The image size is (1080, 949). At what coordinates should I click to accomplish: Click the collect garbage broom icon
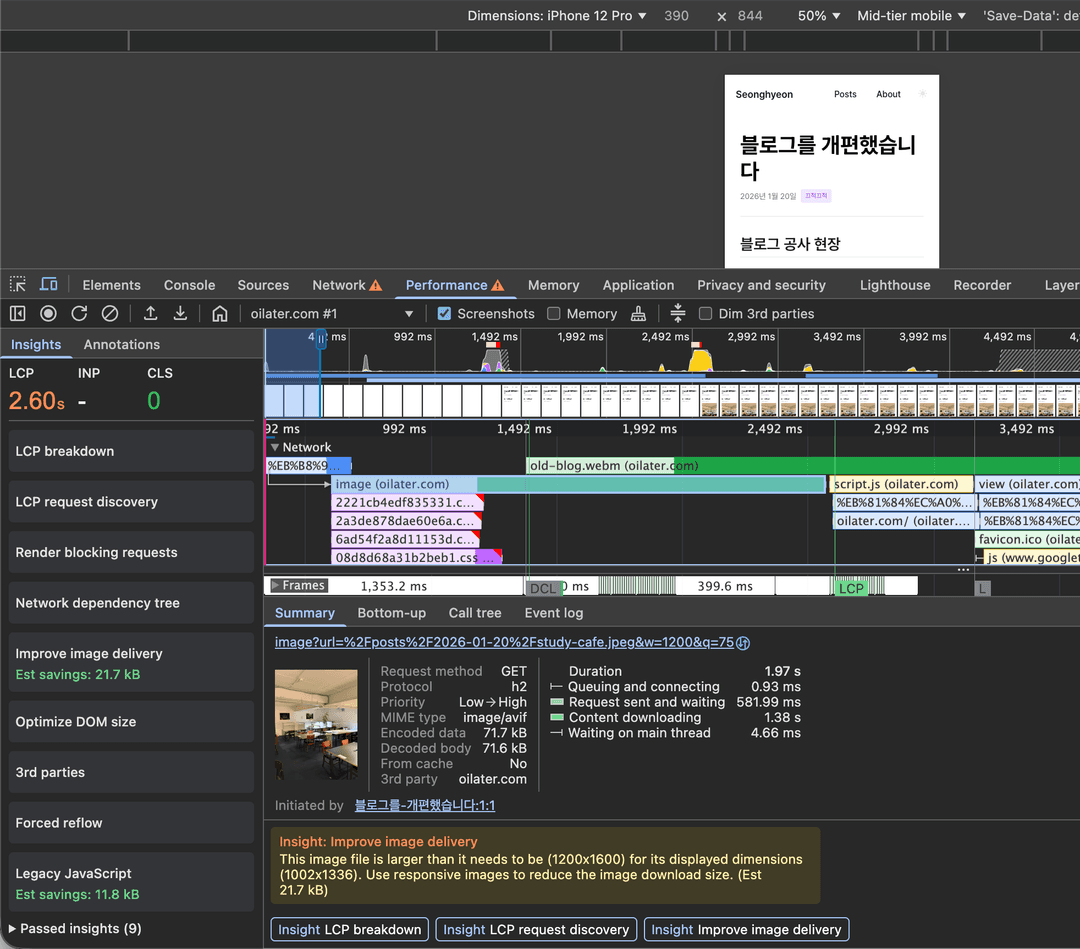point(638,314)
